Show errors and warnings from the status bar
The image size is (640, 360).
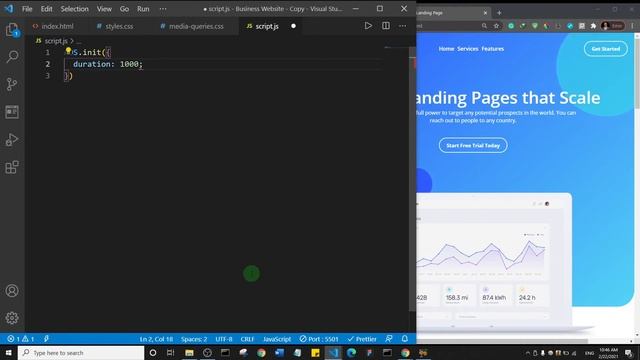20,339
